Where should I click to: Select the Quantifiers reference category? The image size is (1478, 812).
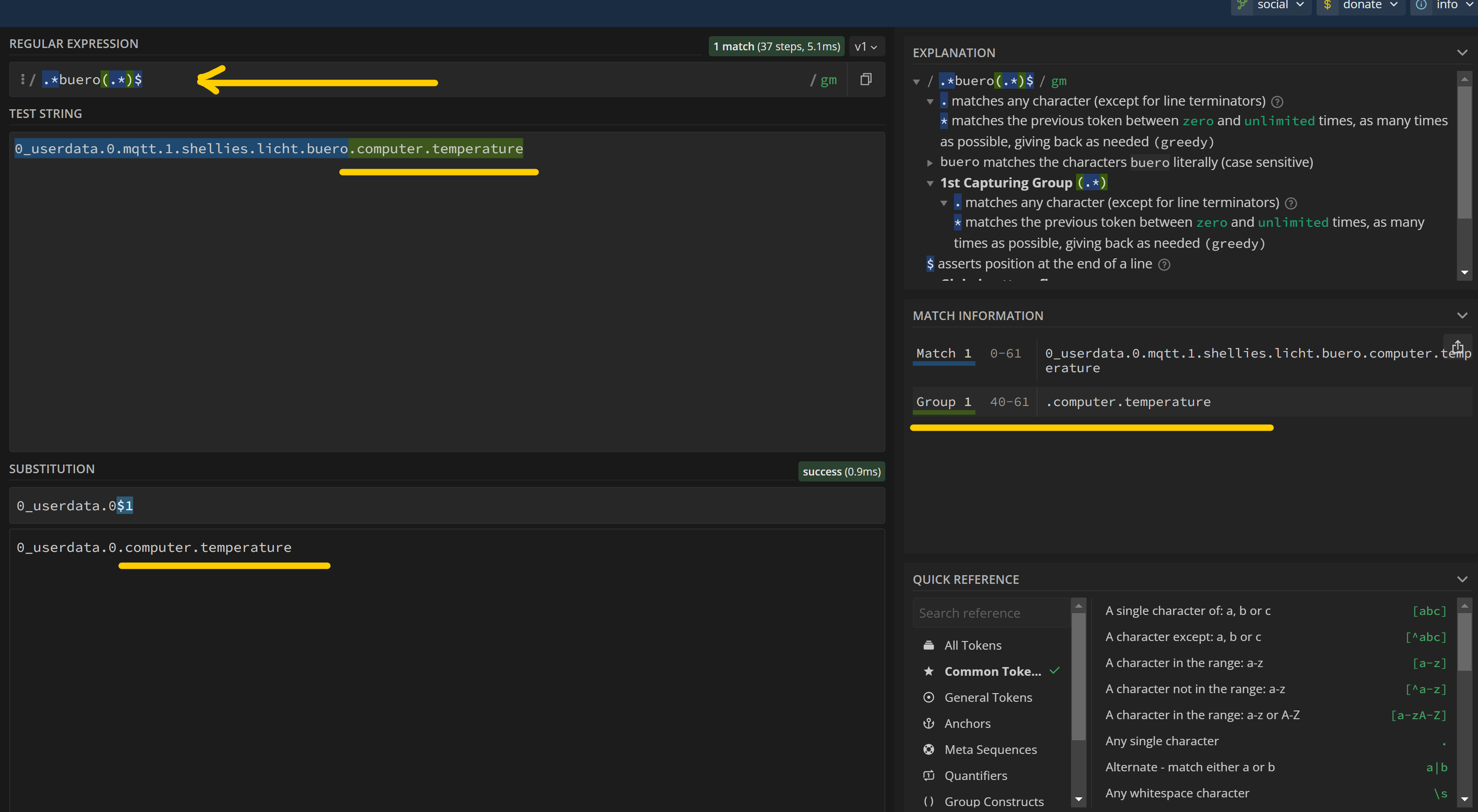pyautogui.click(x=975, y=775)
